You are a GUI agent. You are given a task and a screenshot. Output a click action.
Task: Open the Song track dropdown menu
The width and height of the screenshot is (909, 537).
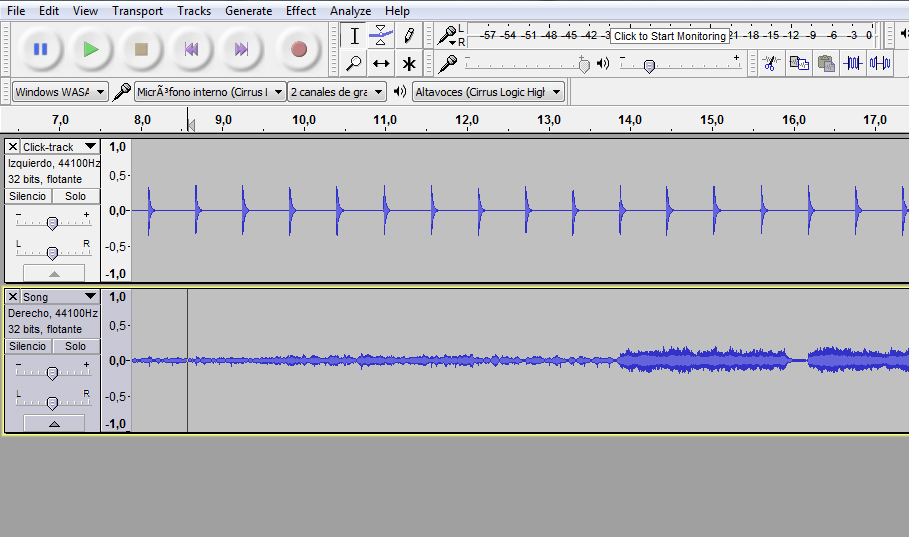(x=60, y=297)
